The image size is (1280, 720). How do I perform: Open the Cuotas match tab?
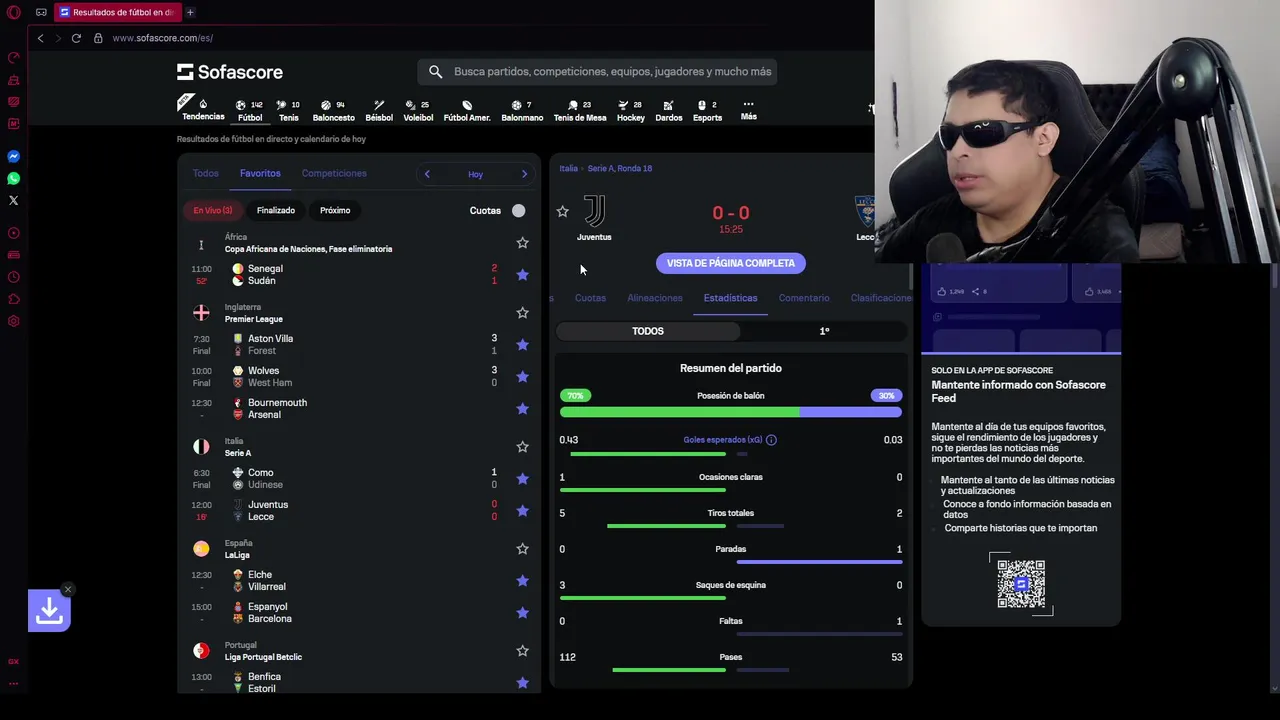click(x=590, y=298)
